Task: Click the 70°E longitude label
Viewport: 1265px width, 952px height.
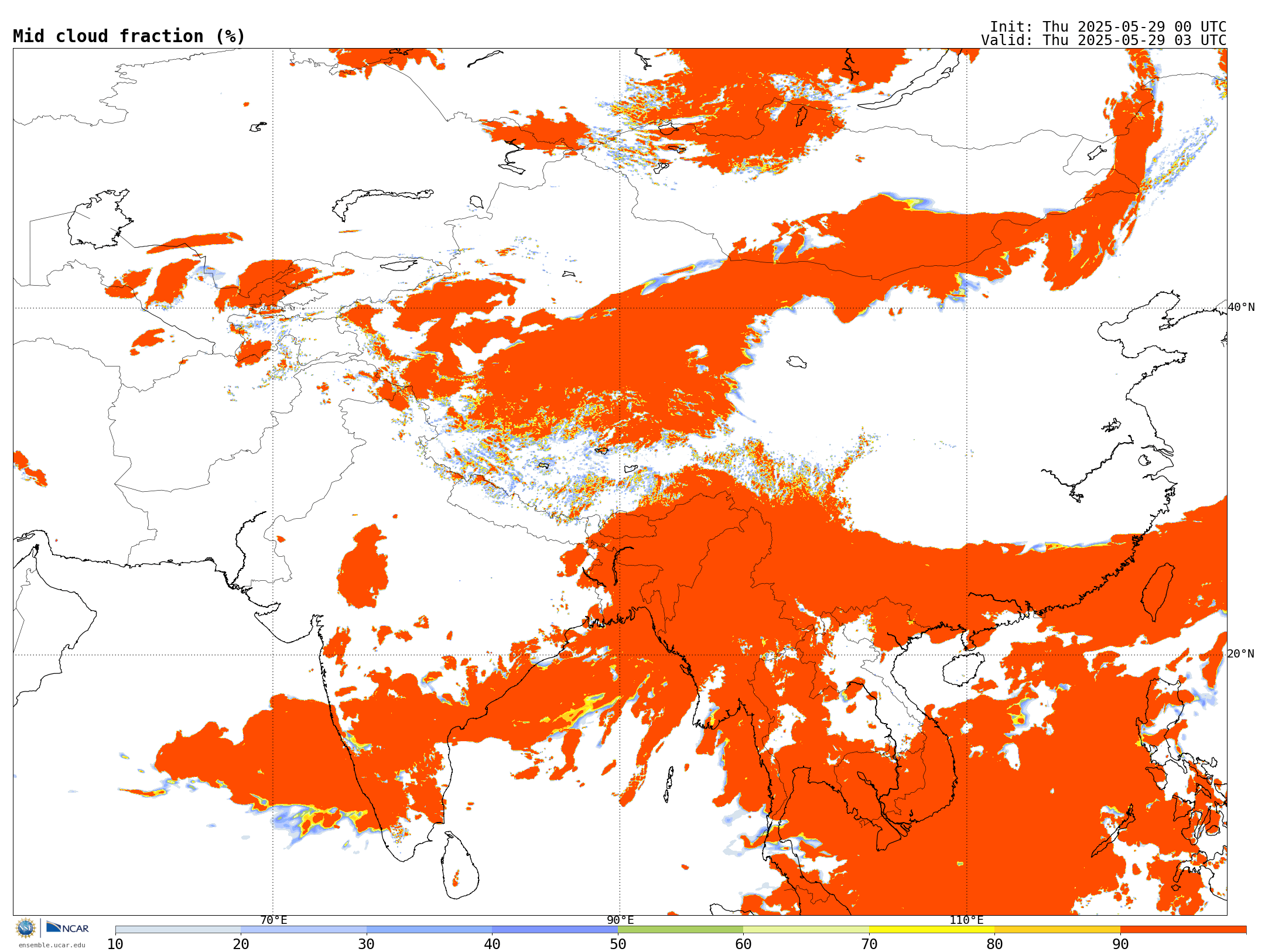Action: click(273, 920)
